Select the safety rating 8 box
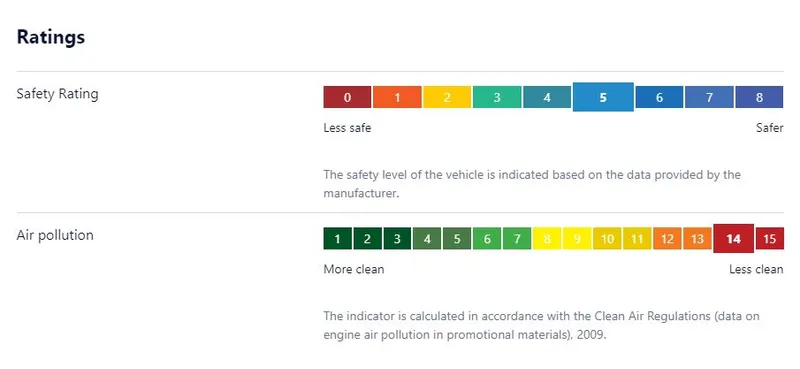This screenshot has height=369, width=800. [x=759, y=97]
